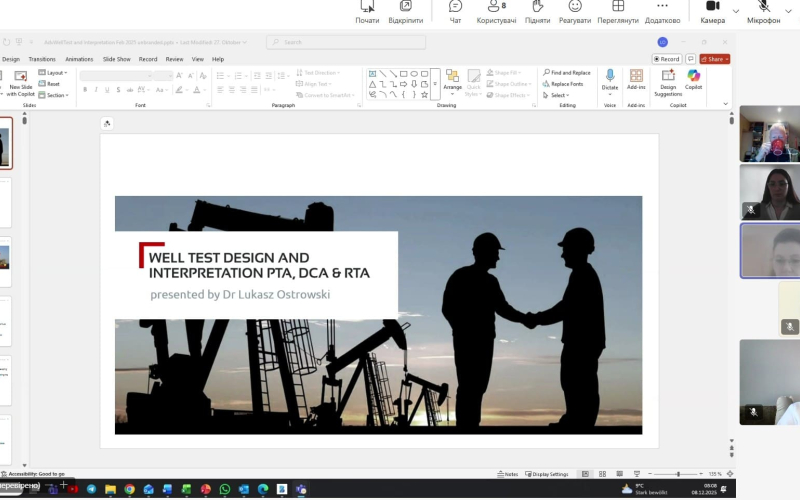Image resolution: width=800 pixels, height=500 pixels.
Task: Click the Share button
Action: [715, 59]
